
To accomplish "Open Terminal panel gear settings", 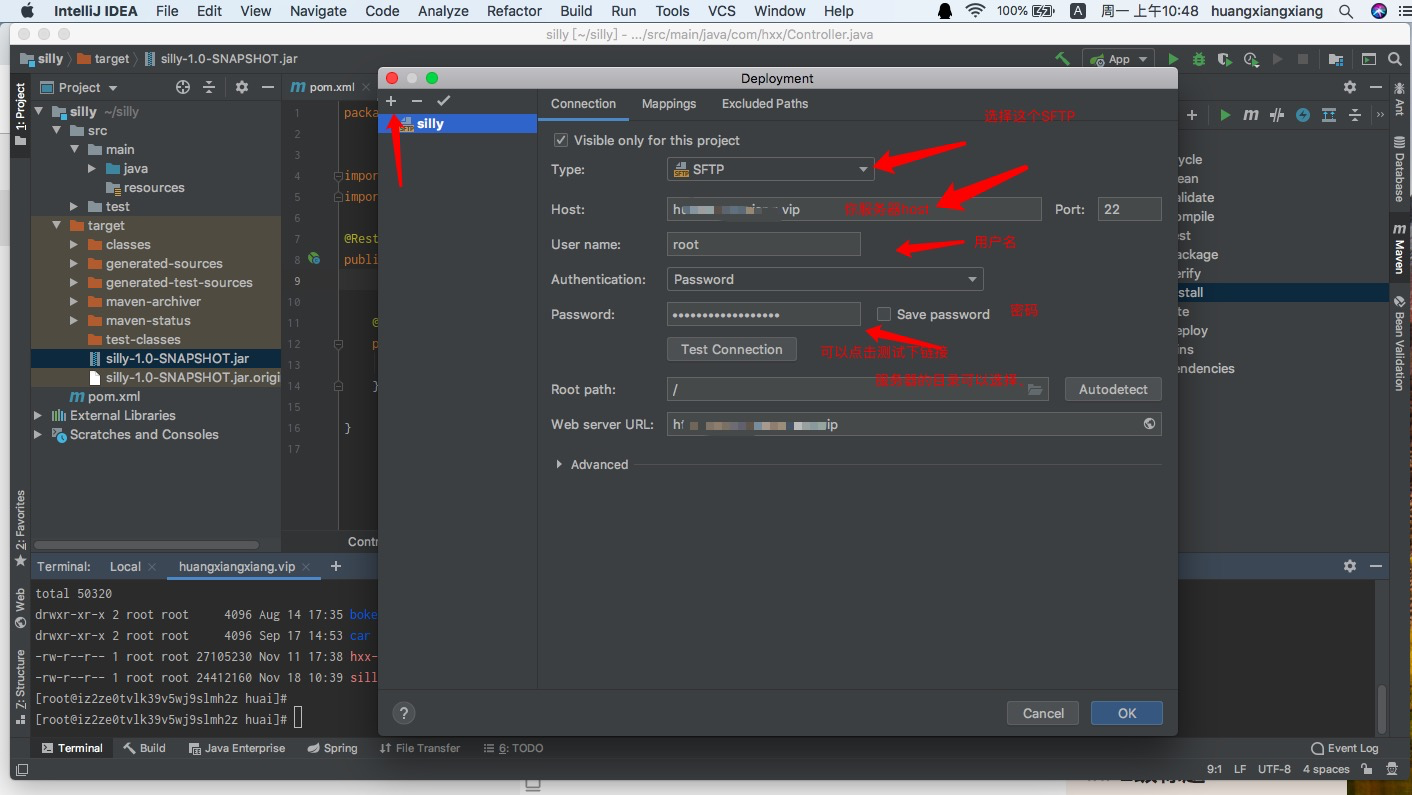I will click(1350, 566).
